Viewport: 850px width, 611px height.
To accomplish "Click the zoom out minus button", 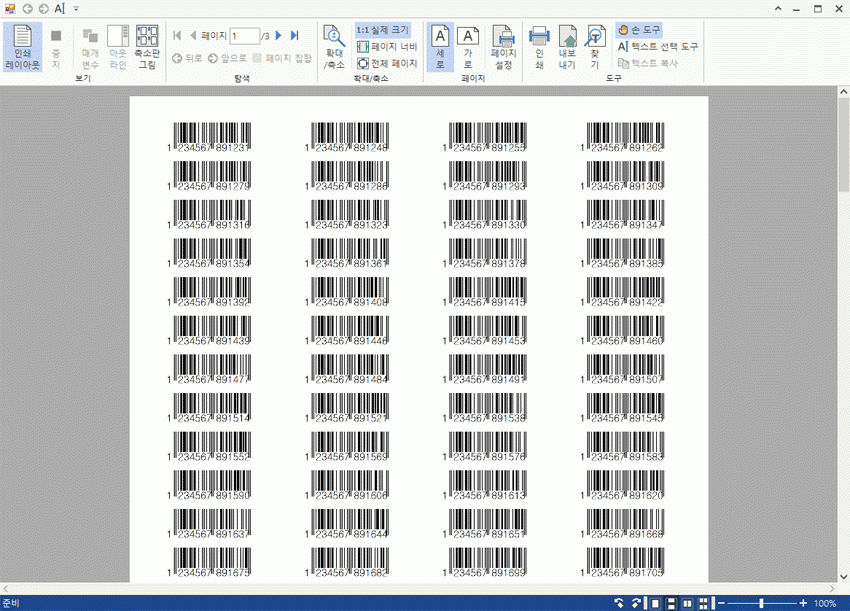I will pyautogui.click(x=721, y=603).
